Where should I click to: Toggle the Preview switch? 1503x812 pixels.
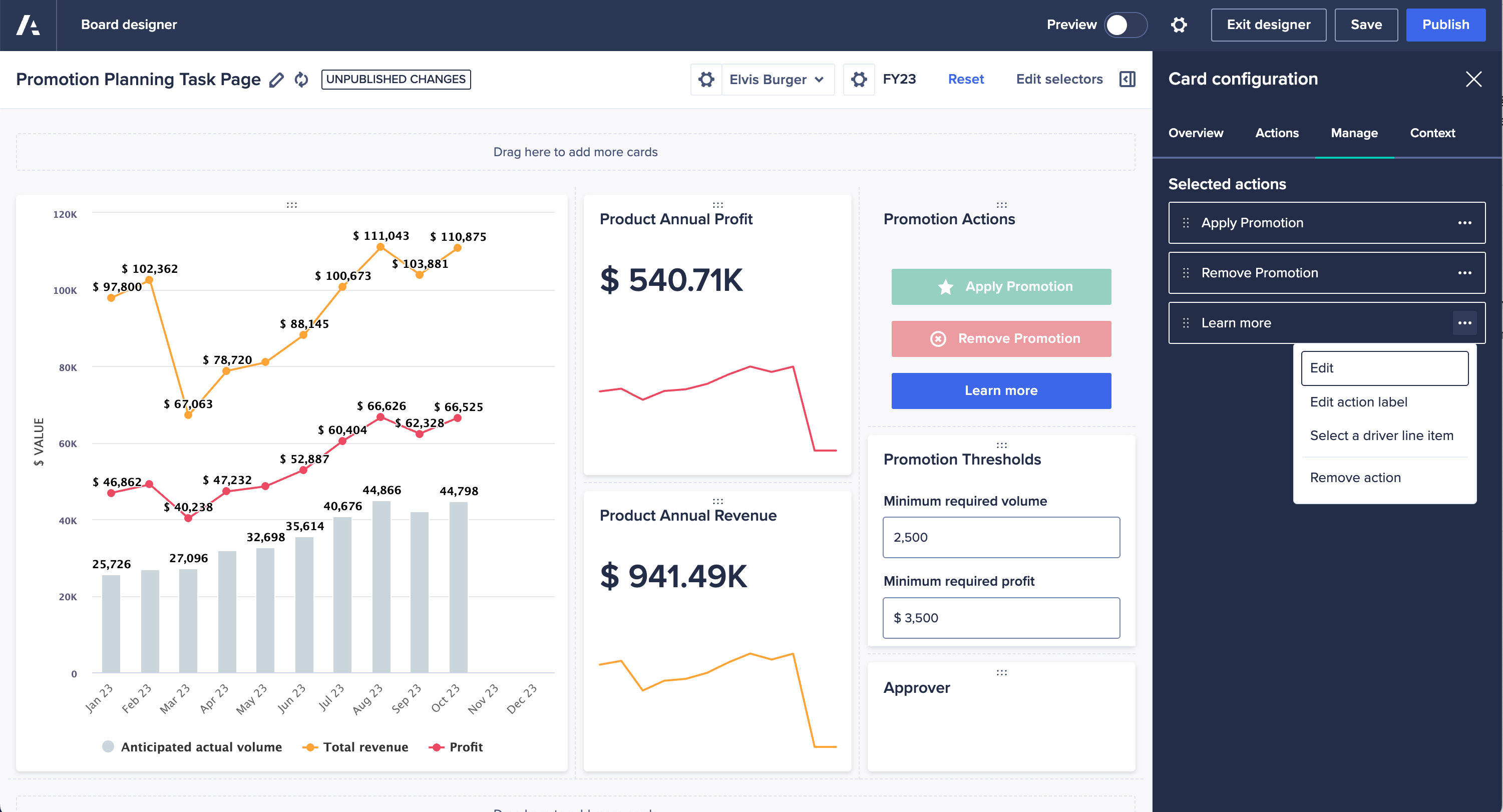[x=1125, y=25]
